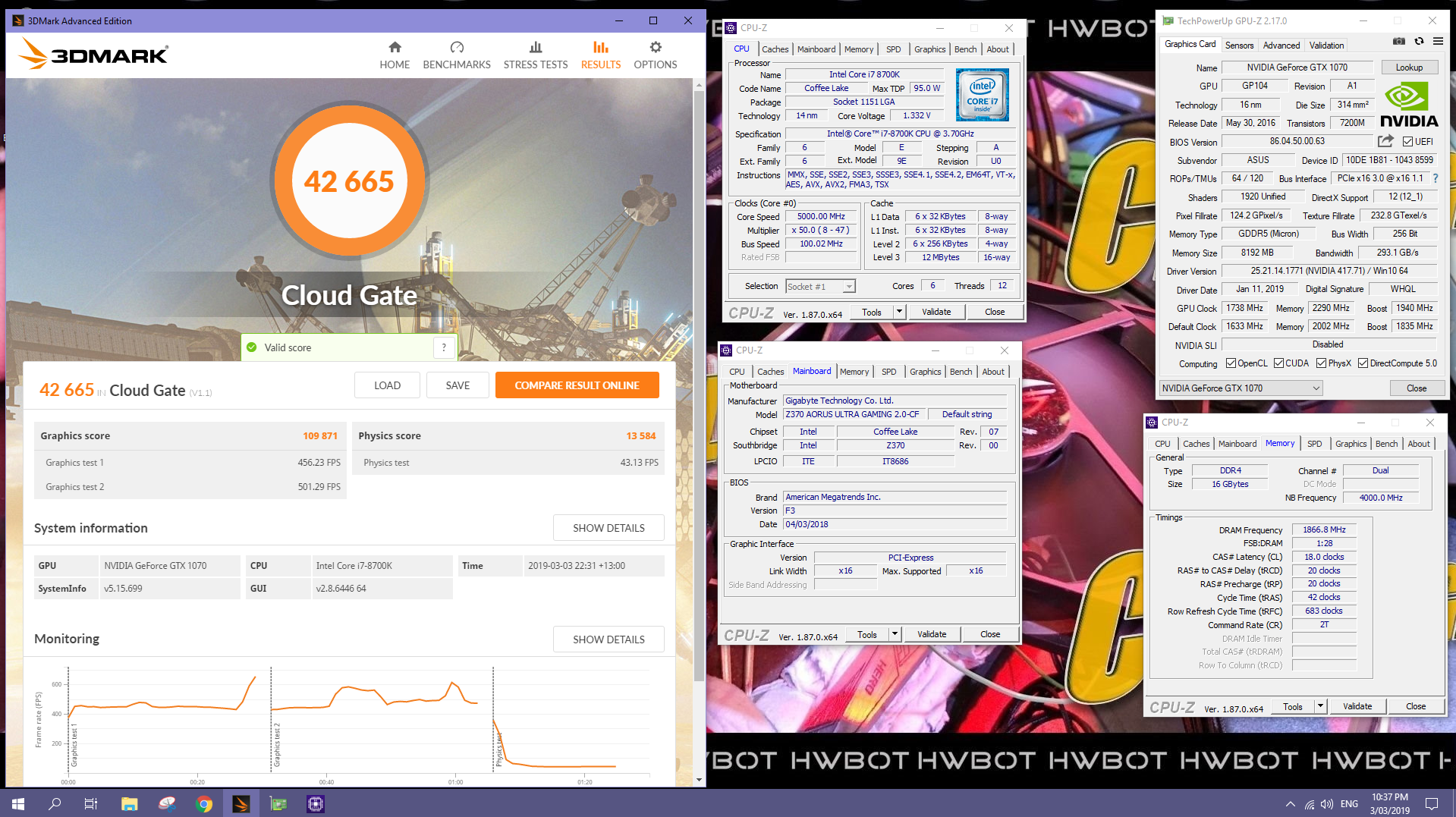
Task: Click the Core Speed value 5000.00 MHz
Action: [821, 217]
